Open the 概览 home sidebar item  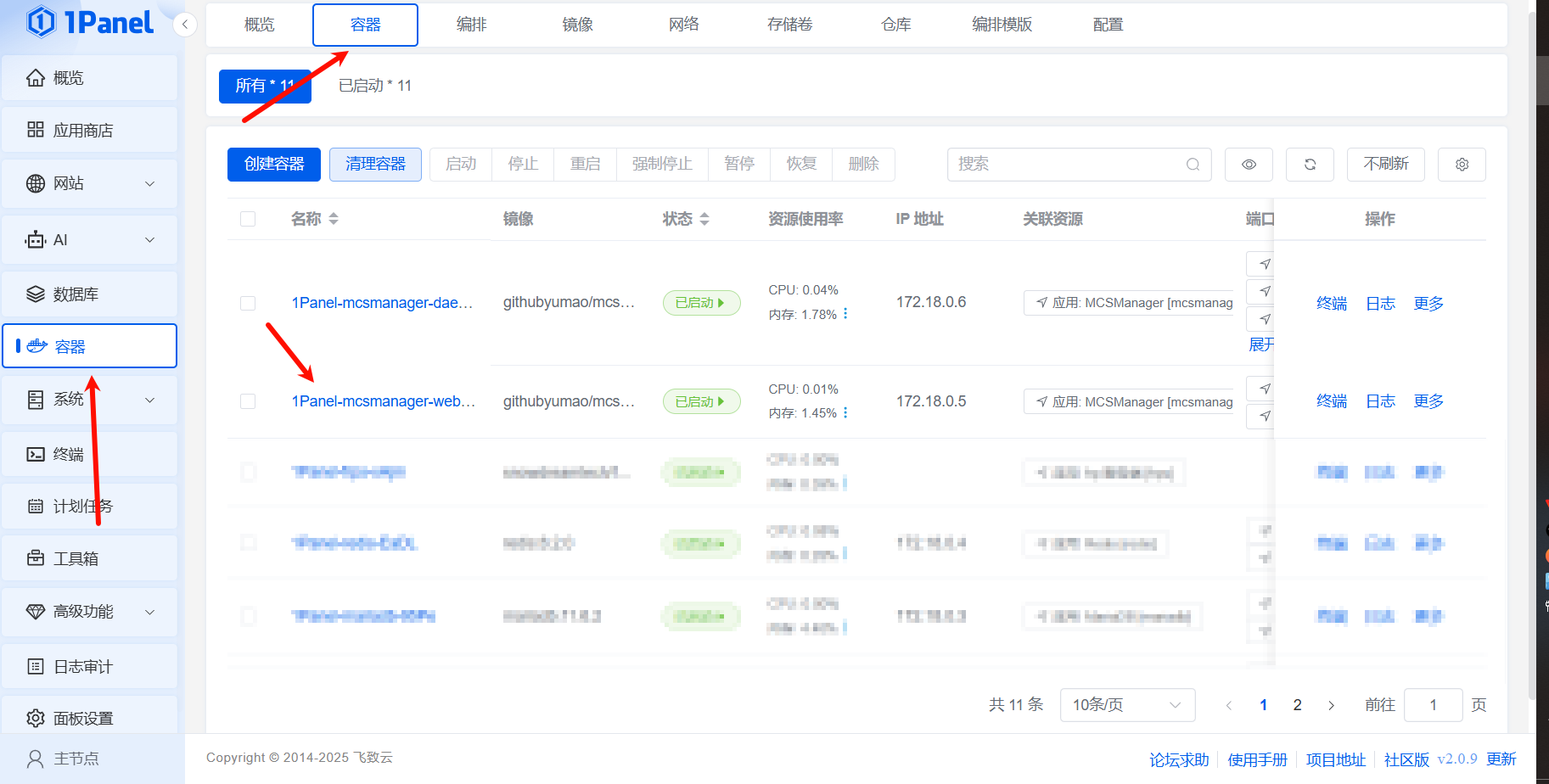click(89, 78)
